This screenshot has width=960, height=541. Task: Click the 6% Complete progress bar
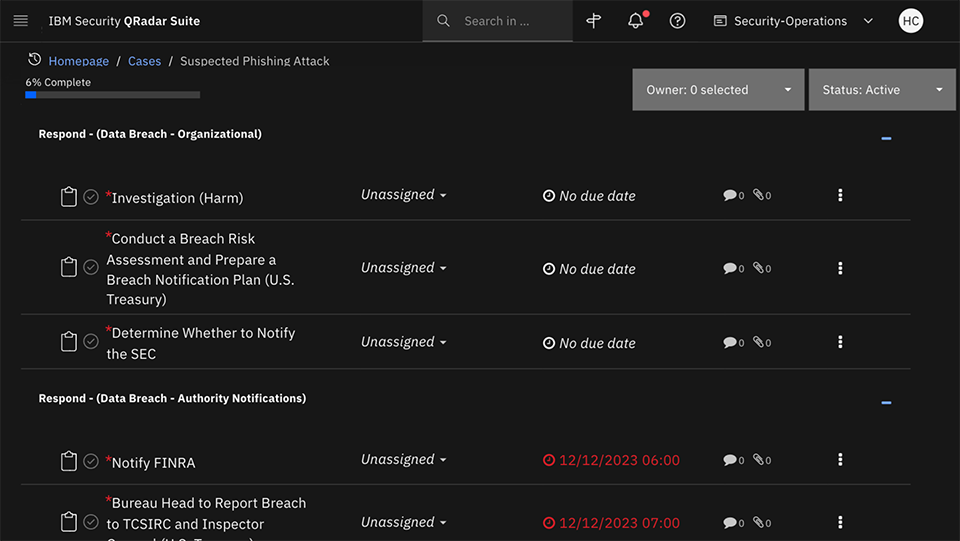(x=113, y=95)
